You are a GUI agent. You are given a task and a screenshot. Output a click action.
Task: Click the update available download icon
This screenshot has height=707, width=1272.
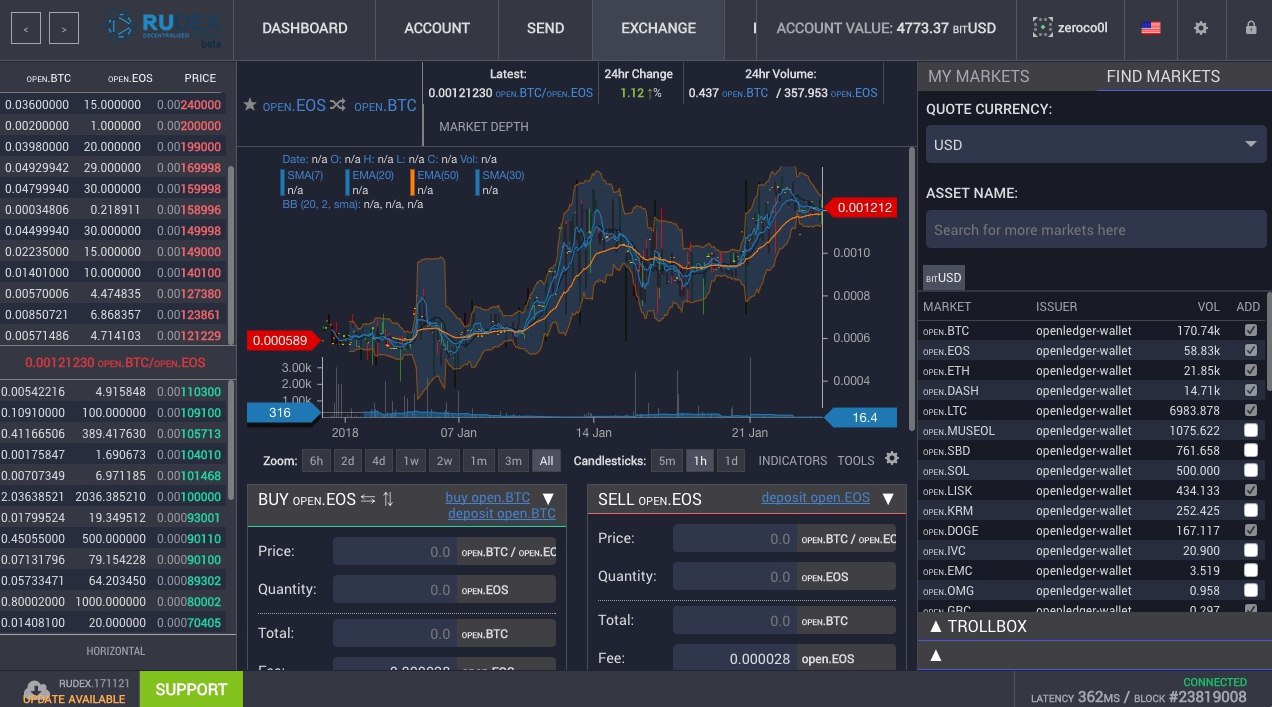coord(37,690)
